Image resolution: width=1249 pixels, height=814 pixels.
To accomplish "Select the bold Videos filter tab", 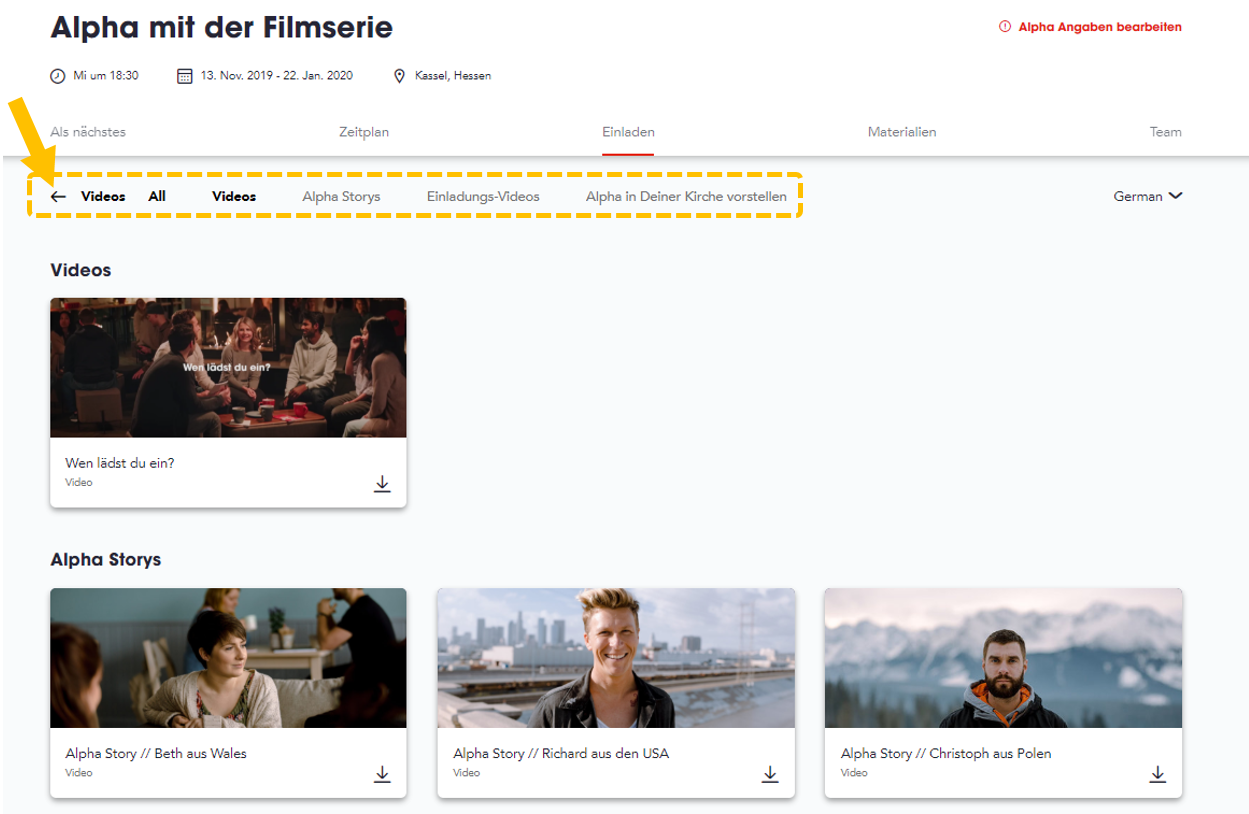I will pos(234,197).
